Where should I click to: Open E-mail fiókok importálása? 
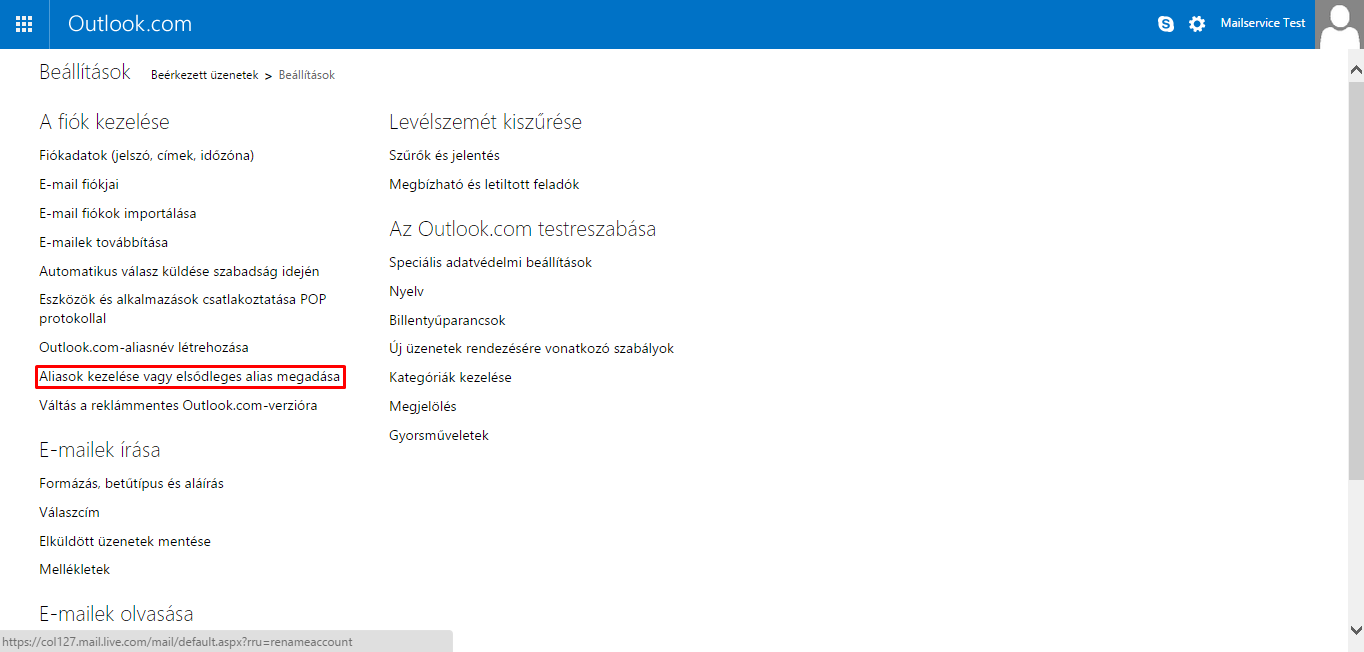point(118,213)
